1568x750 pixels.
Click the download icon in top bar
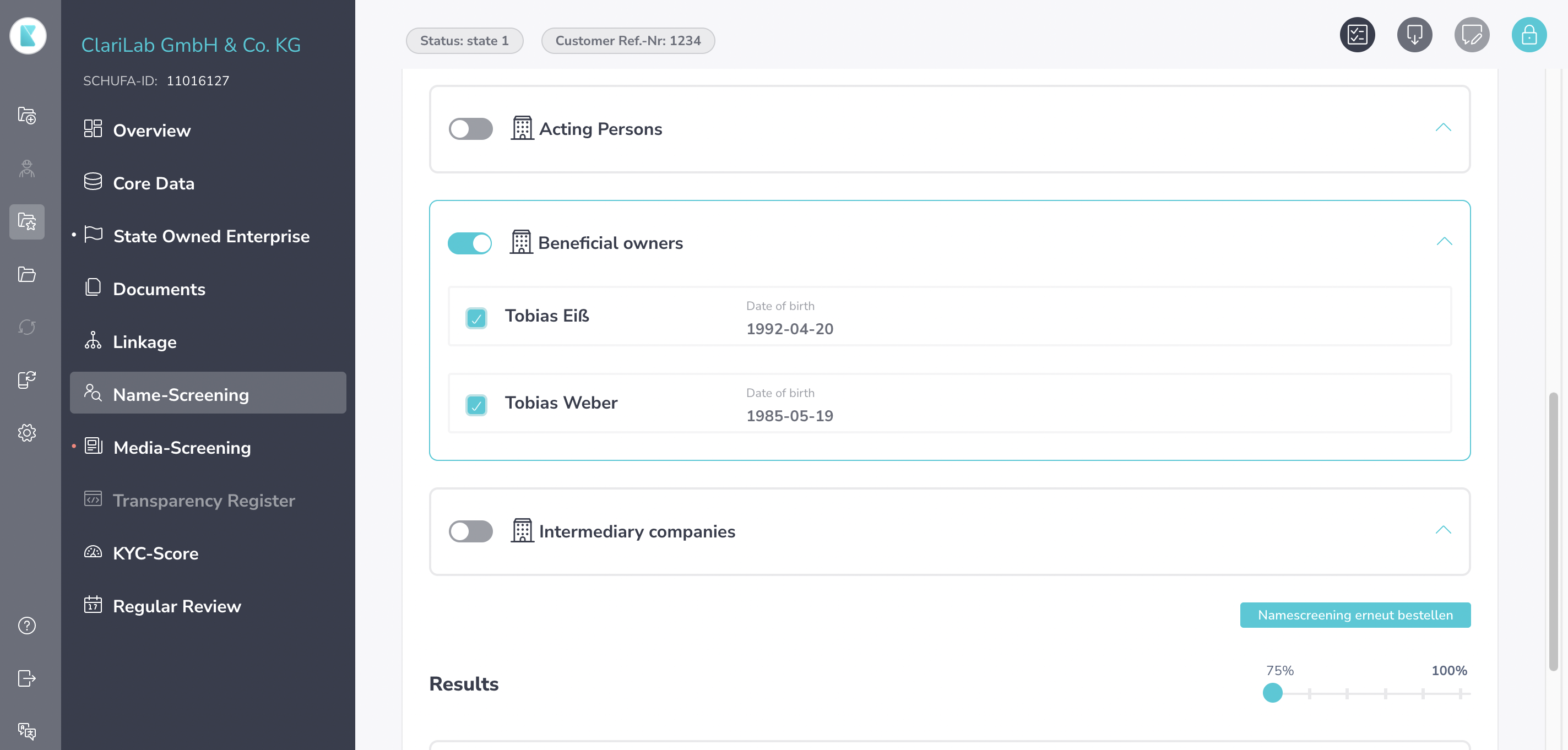[x=1414, y=35]
